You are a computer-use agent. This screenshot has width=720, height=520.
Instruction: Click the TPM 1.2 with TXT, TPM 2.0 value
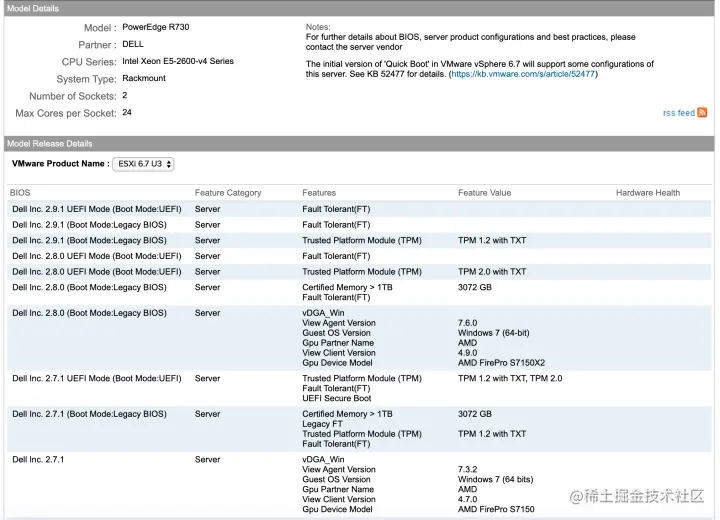point(510,379)
